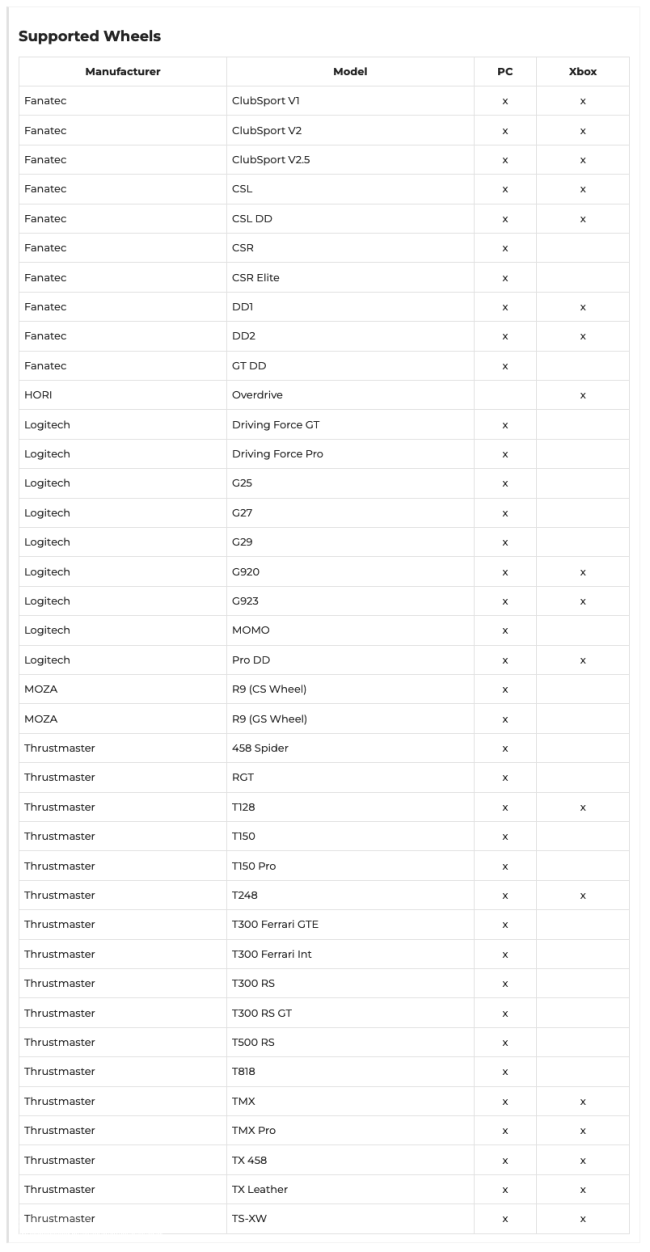Click the G920 model cell

(x=351, y=572)
